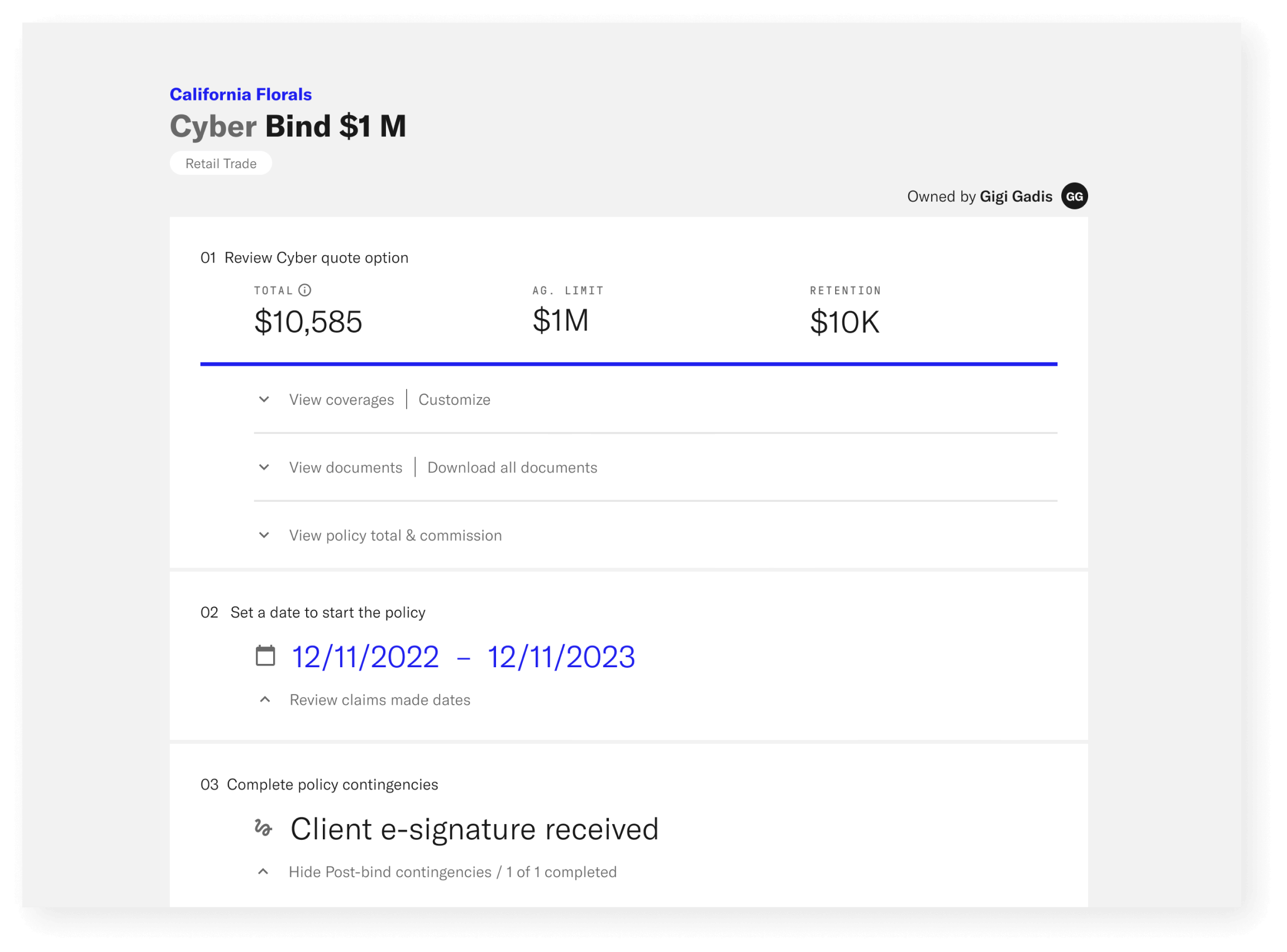Click View policy total & commission label
Screen dimensions: 1287x952
(395, 535)
